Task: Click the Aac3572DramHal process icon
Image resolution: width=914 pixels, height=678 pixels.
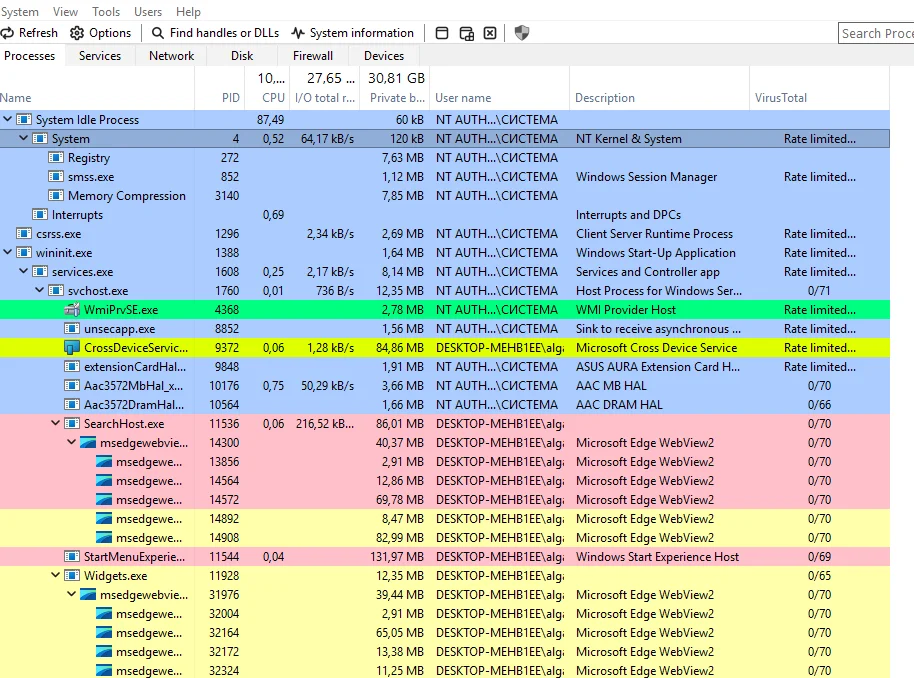Action: coord(72,405)
